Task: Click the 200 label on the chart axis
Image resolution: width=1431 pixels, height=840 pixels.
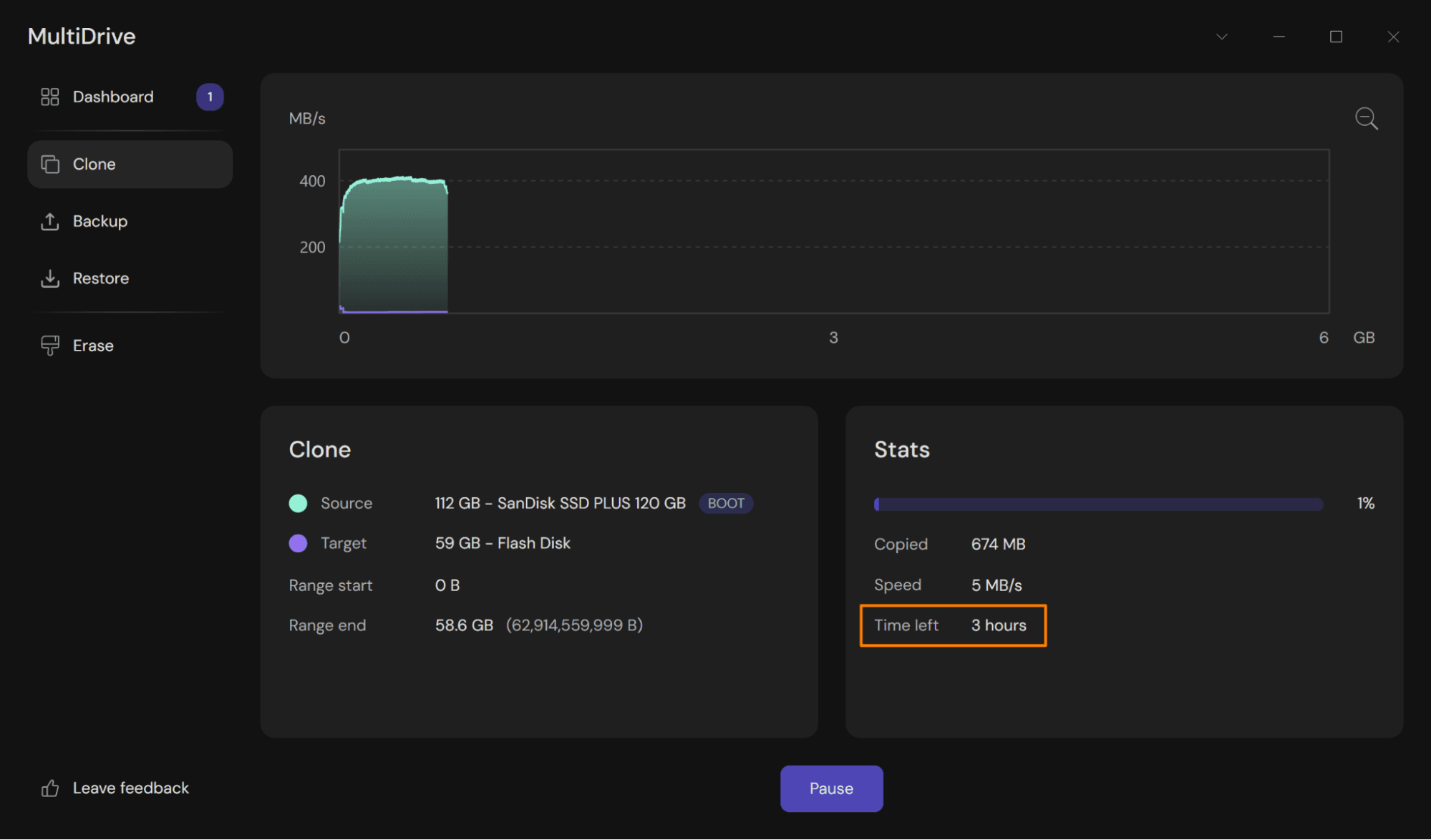Action: pos(312,247)
